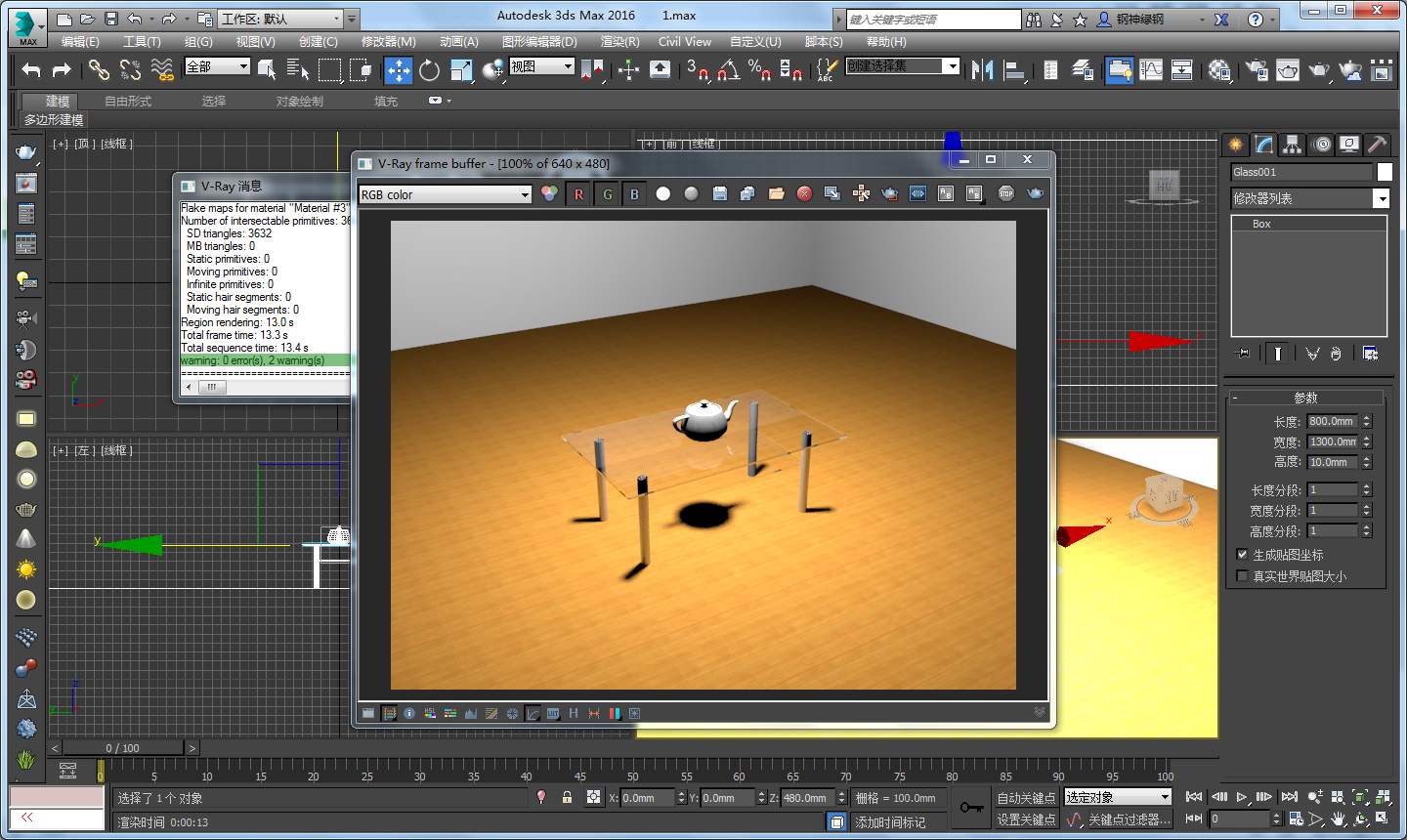Click Redo arrow in main toolbar
The width and height of the screenshot is (1407, 840).
tap(62, 69)
